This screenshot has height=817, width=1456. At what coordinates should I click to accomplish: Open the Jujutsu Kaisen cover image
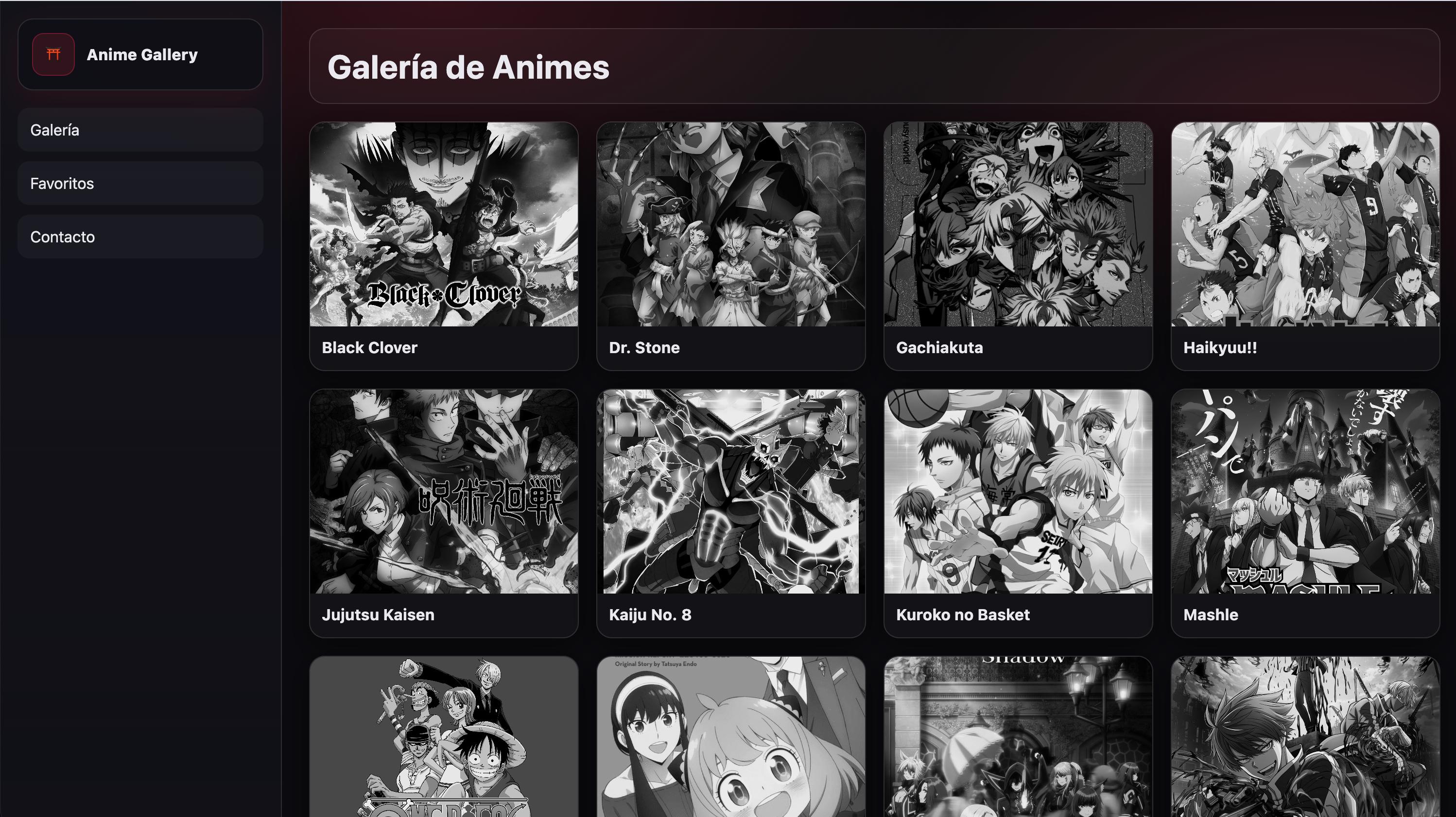(x=444, y=492)
